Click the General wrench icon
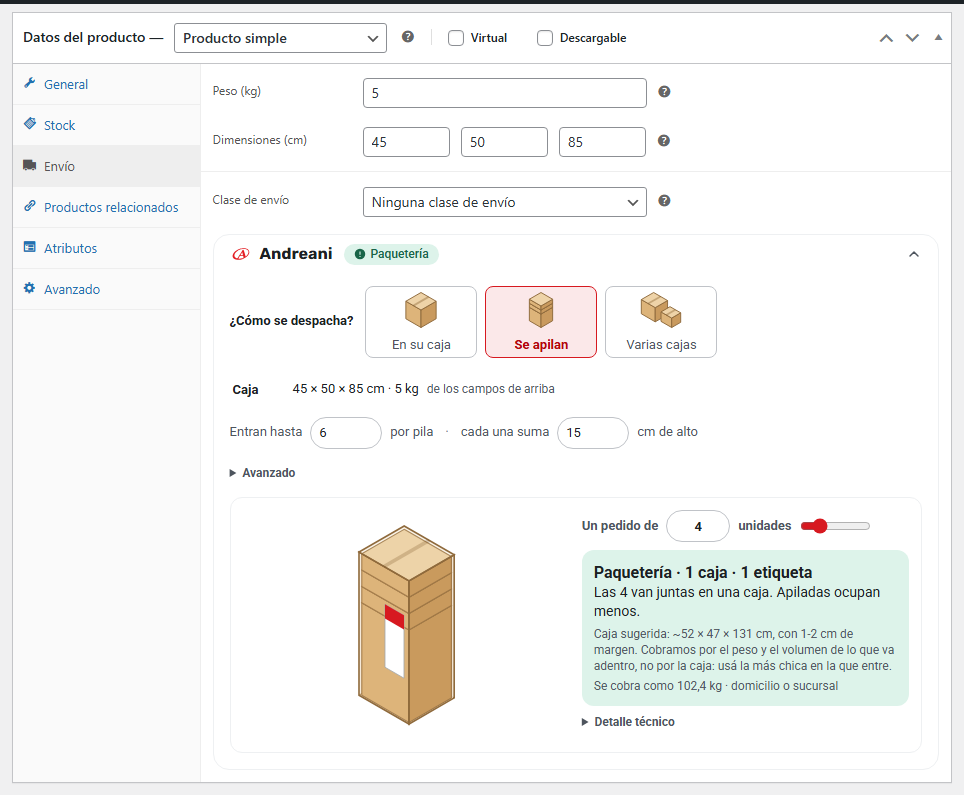 click(x=29, y=83)
